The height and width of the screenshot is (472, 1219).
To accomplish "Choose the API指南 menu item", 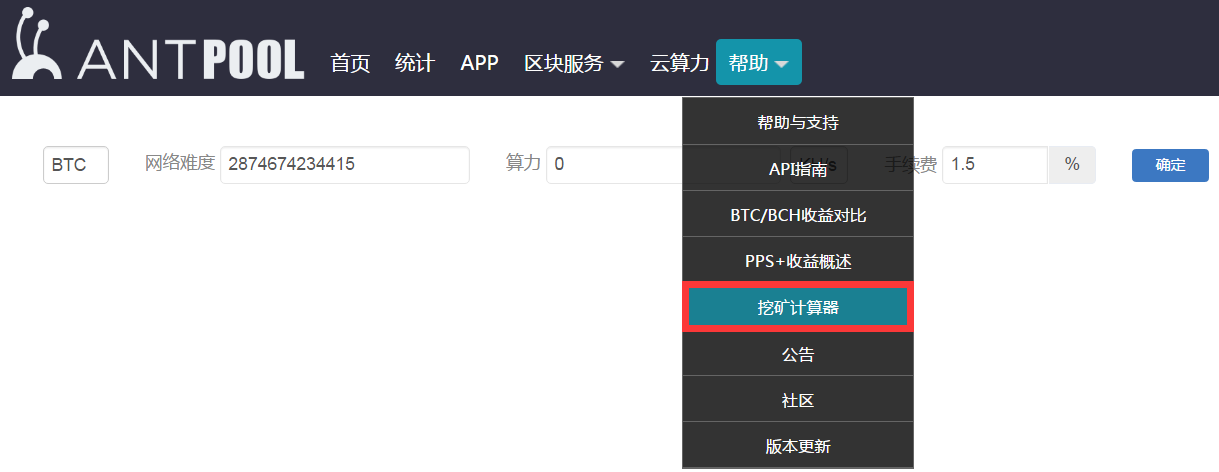I will point(797,170).
